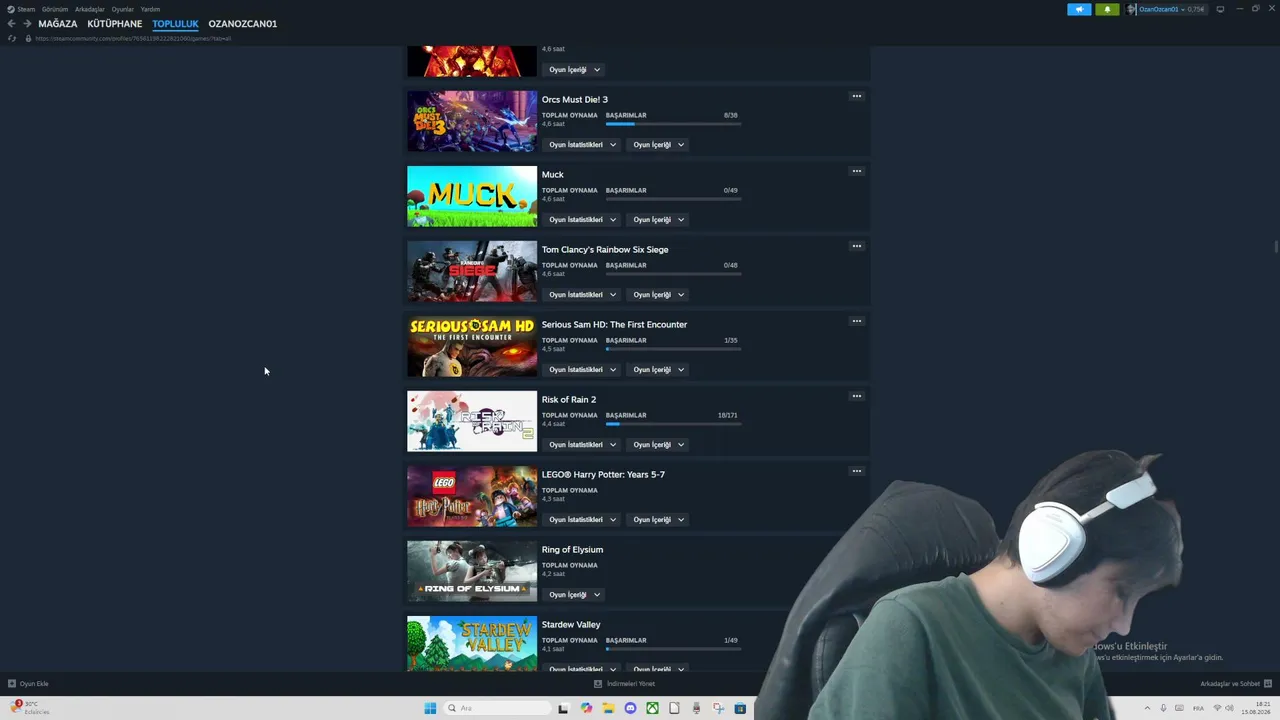Open Discord from the taskbar
1280x720 pixels.
click(630, 708)
